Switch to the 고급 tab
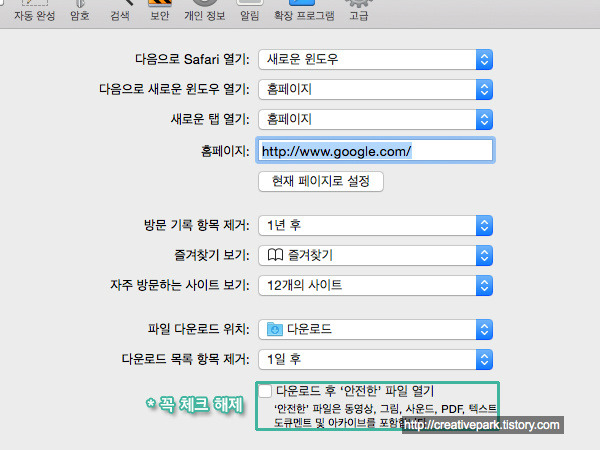The width and height of the screenshot is (600, 450). pos(359,11)
